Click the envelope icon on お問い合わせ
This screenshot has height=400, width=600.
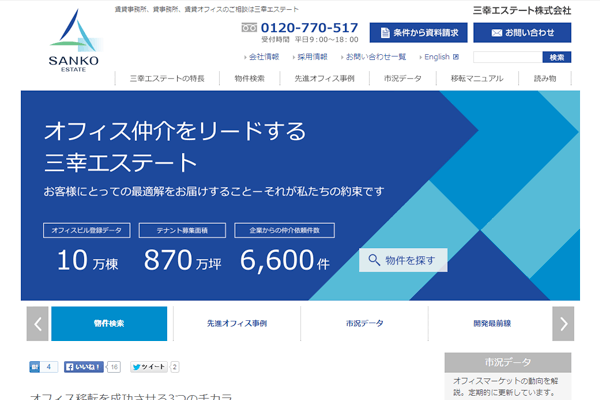496,33
